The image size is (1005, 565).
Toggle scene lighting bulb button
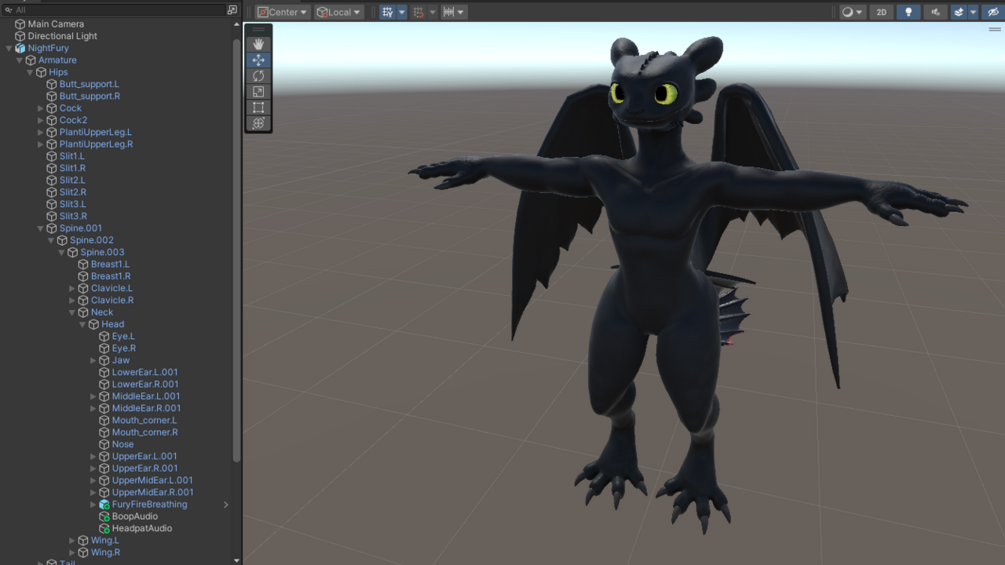908,12
